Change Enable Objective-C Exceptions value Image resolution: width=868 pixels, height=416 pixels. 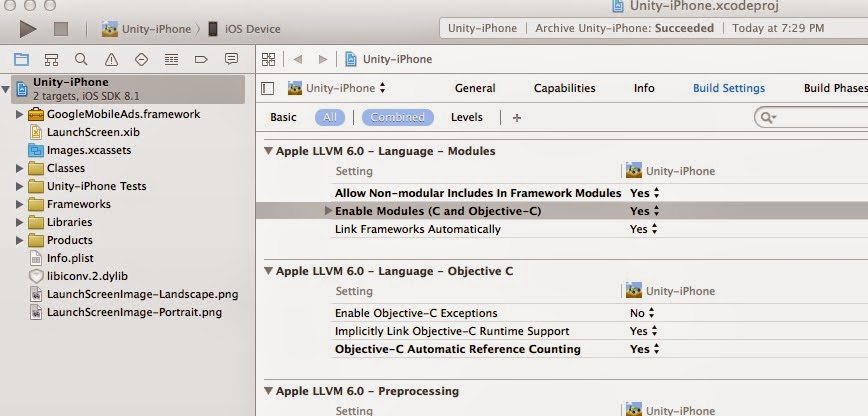pyautogui.click(x=642, y=313)
